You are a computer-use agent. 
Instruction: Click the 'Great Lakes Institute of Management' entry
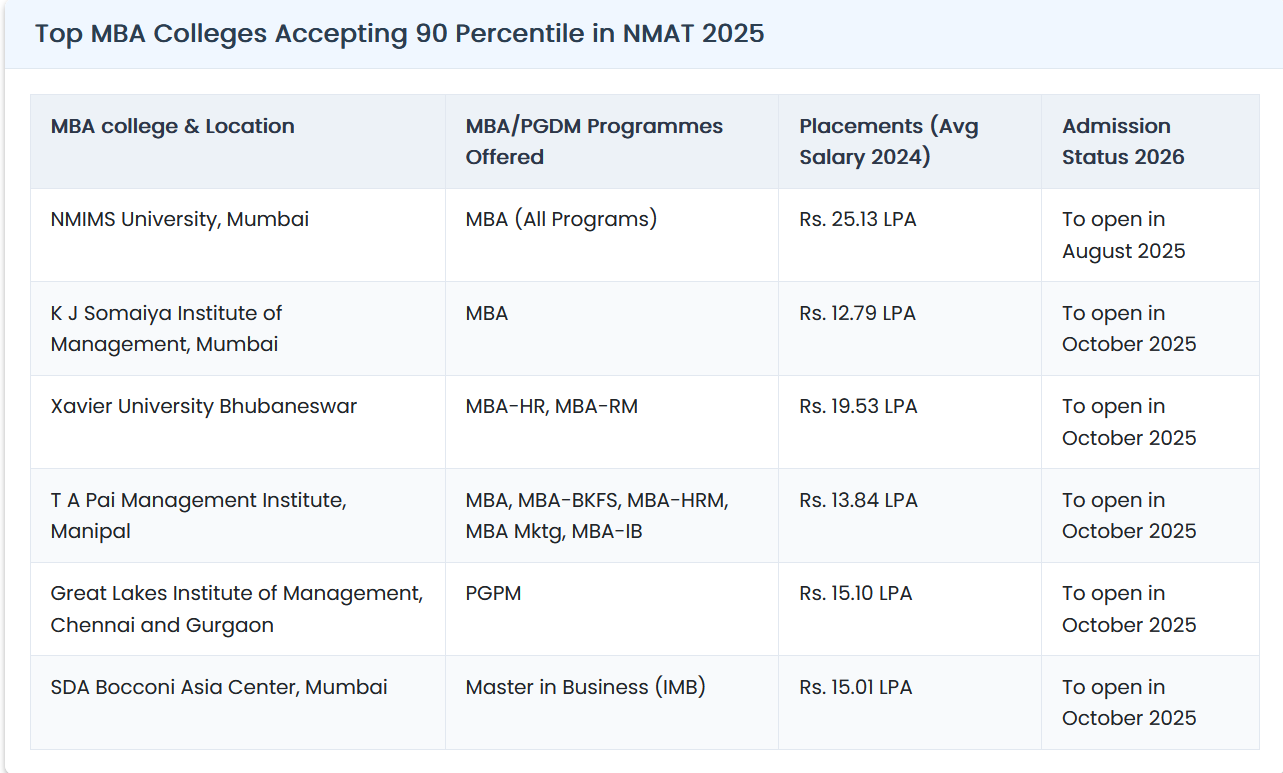(236, 608)
